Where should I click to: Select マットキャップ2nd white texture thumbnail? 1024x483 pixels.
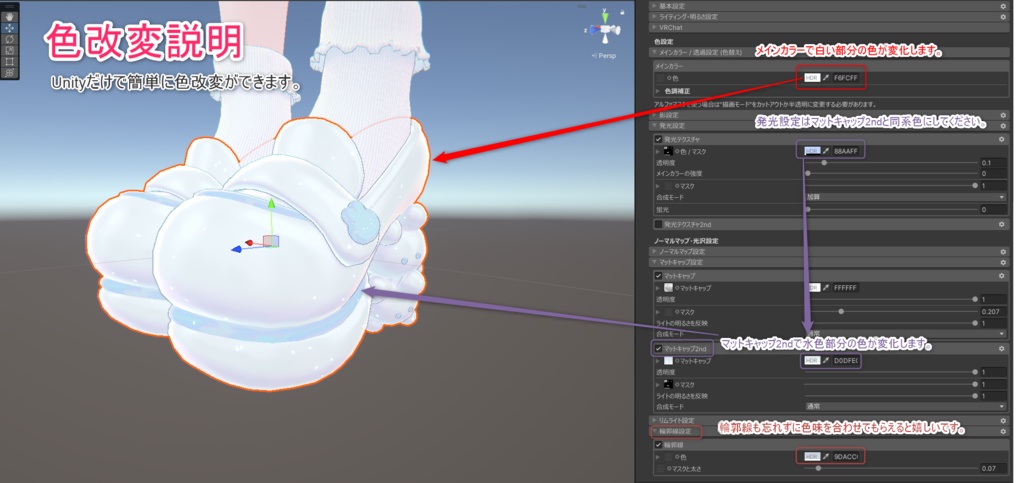coord(668,360)
